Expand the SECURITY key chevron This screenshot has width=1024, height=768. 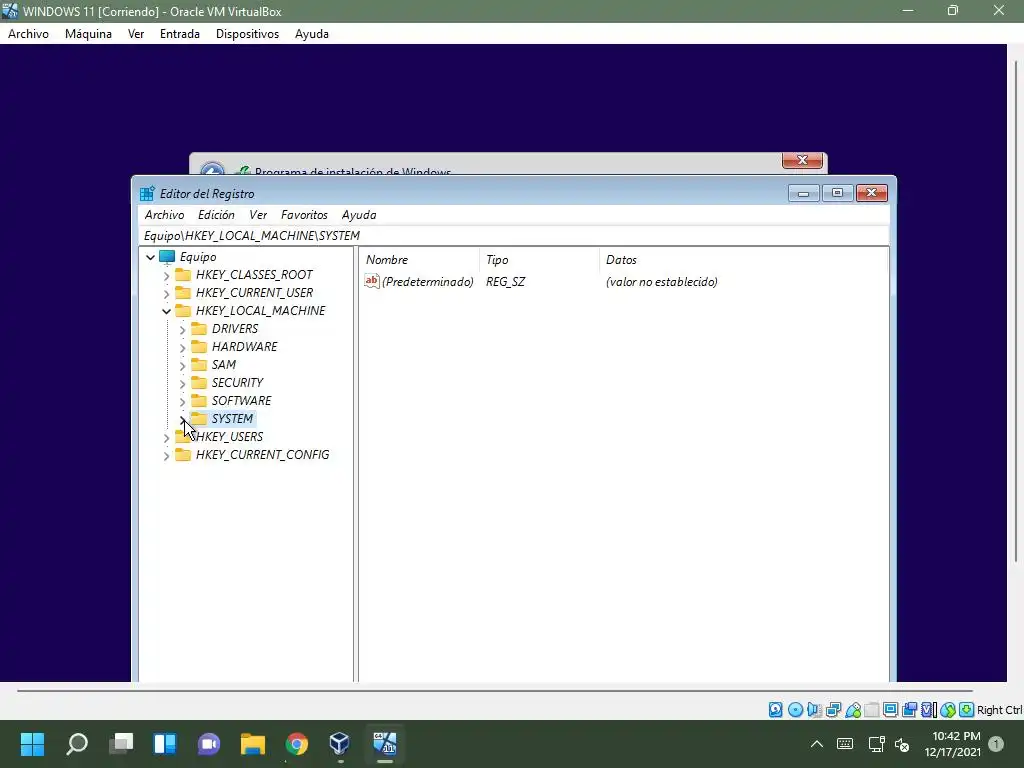click(182, 383)
